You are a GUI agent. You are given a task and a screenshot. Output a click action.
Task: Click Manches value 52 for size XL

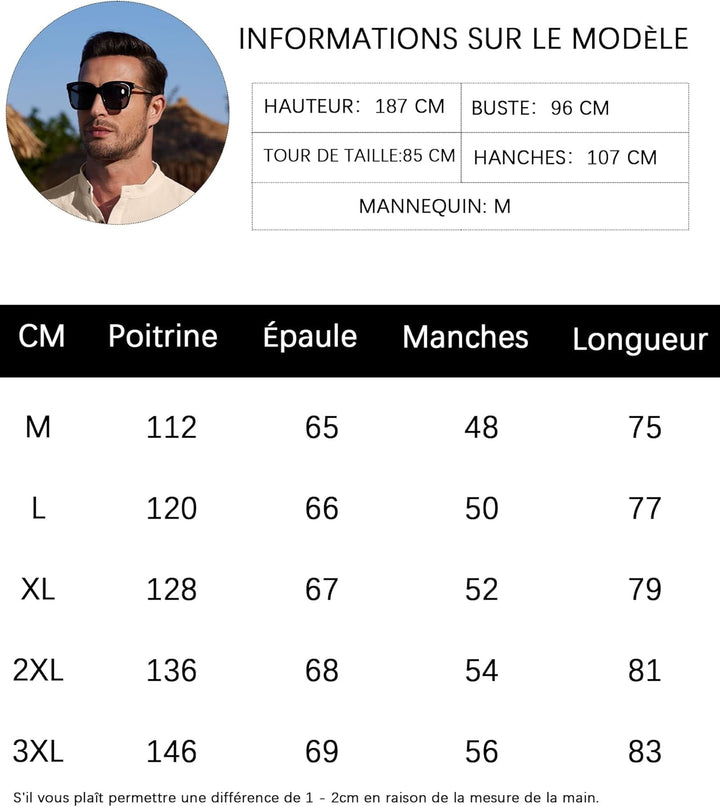click(x=481, y=589)
